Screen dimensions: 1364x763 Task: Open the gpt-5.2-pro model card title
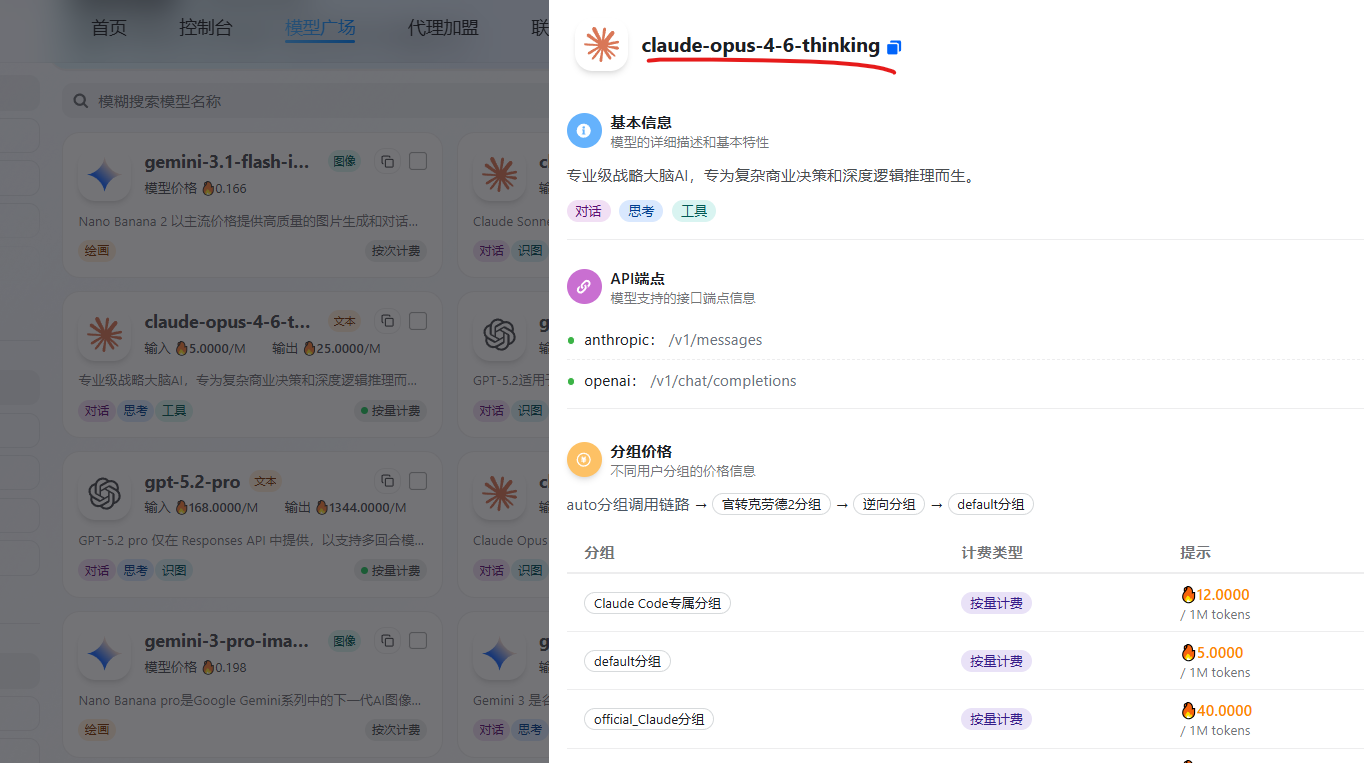(192, 481)
